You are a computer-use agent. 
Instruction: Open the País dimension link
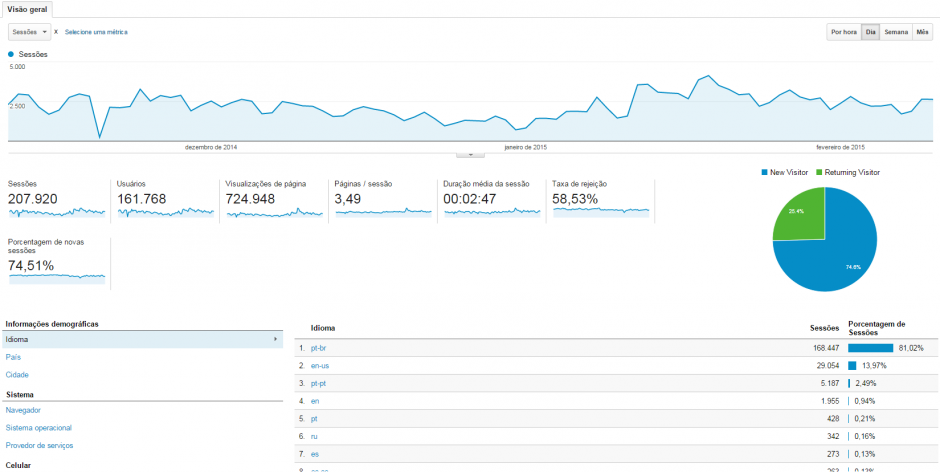coord(13,357)
